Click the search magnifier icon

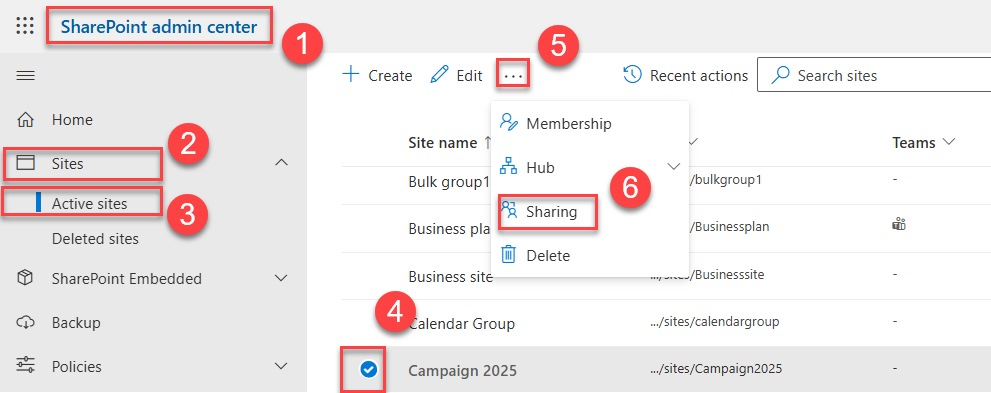781,76
